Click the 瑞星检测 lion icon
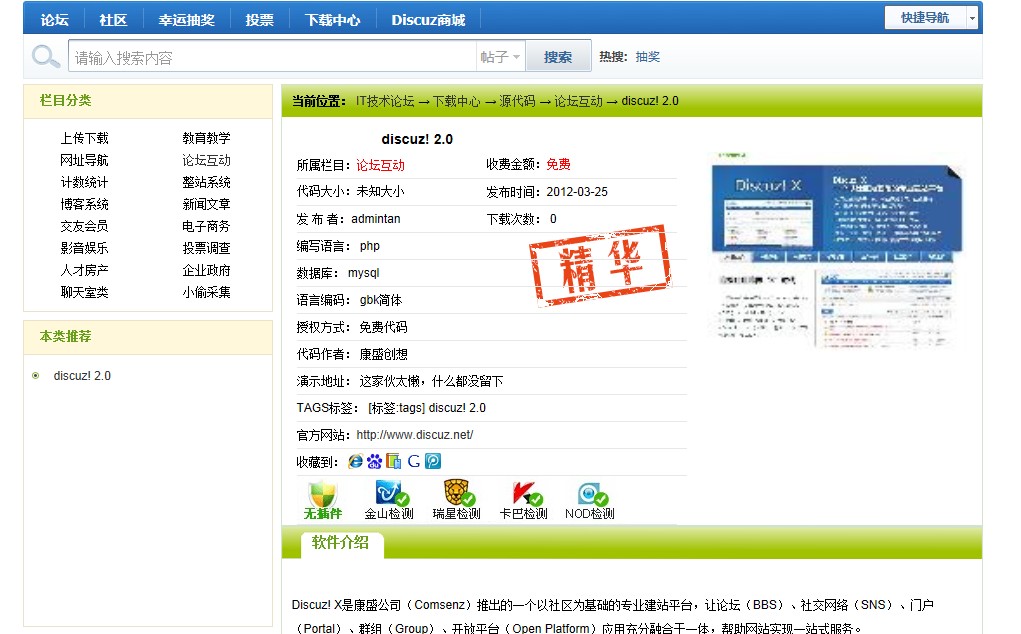 (x=458, y=493)
